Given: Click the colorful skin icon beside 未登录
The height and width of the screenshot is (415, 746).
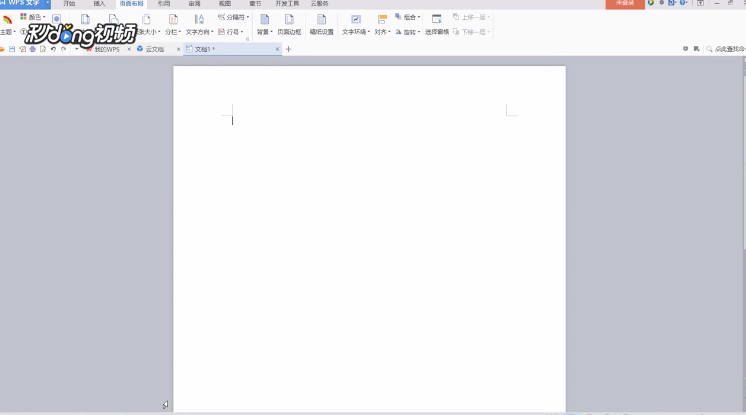Looking at the screenshot, I should pyautogui.click(x=651, y=3).
